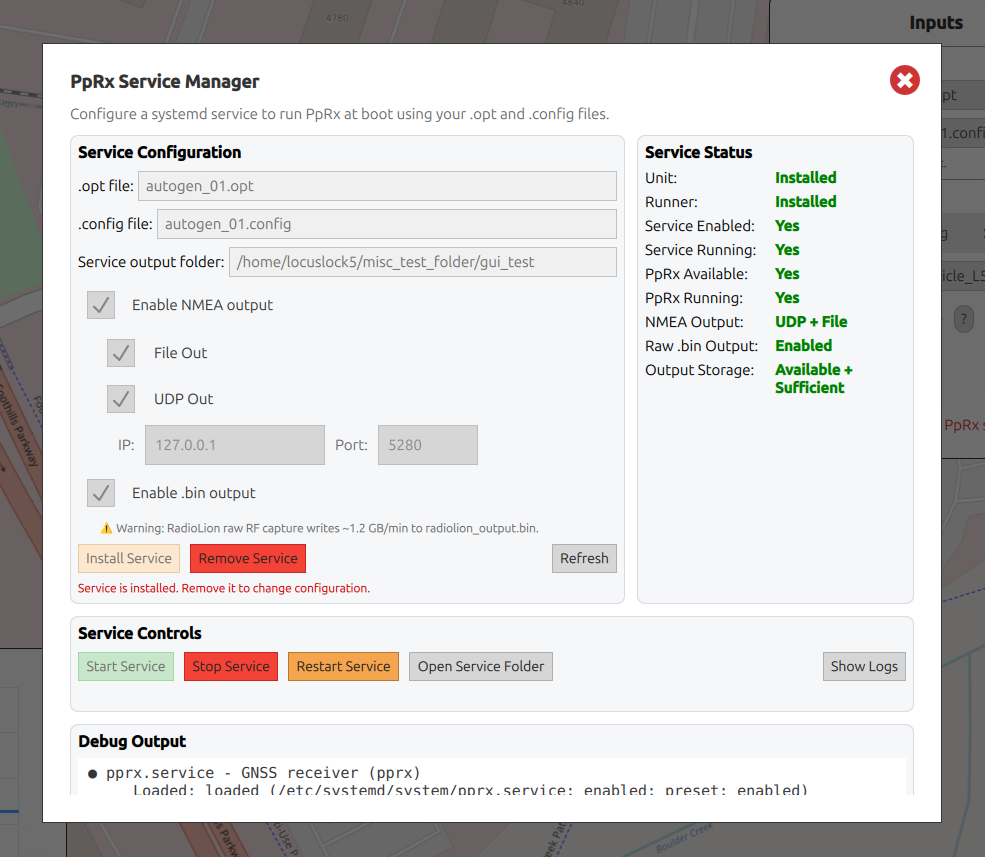Click the IP address field
This screenshot has width=985, height=857.
click(235, 445)
